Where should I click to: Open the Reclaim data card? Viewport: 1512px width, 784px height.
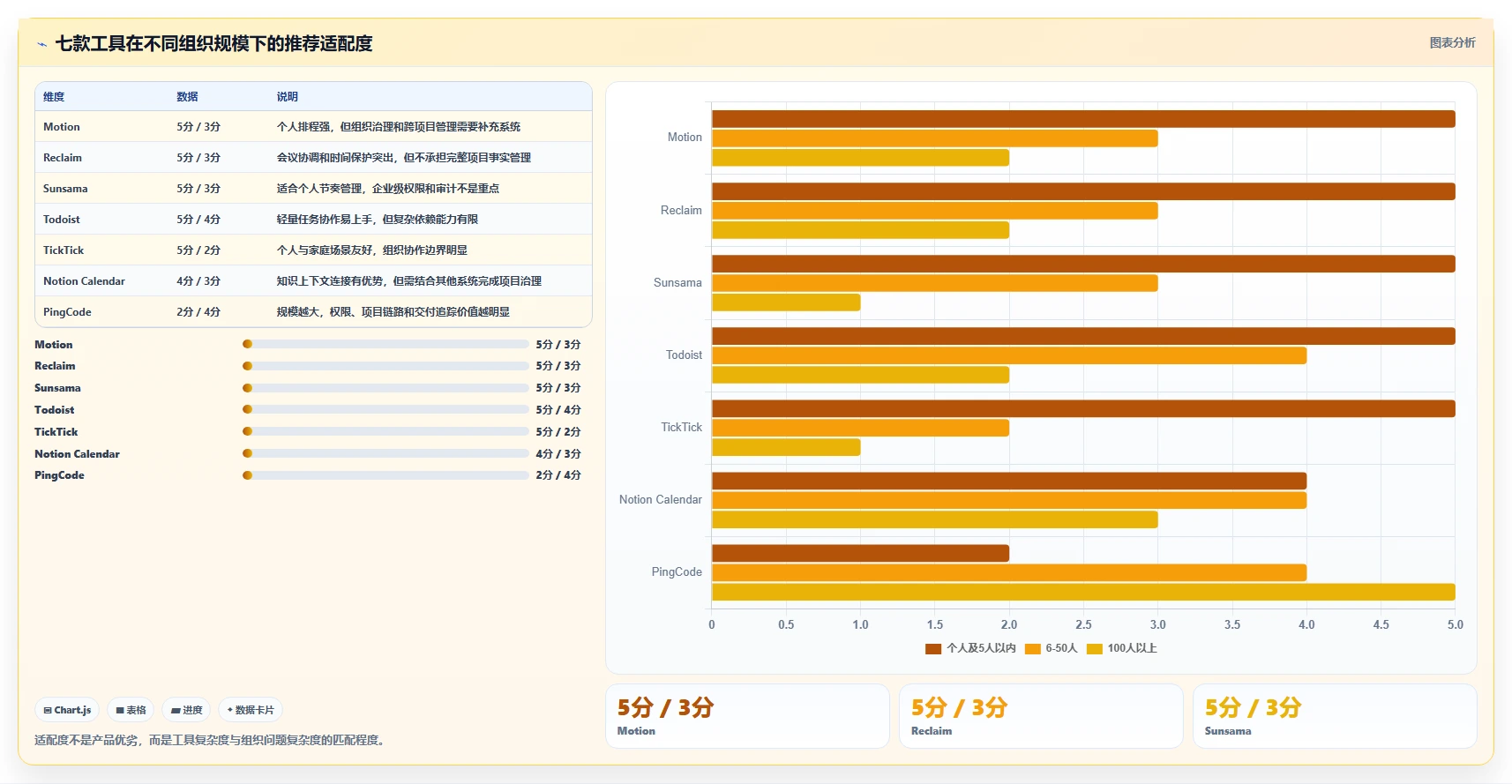[1041, 716]
